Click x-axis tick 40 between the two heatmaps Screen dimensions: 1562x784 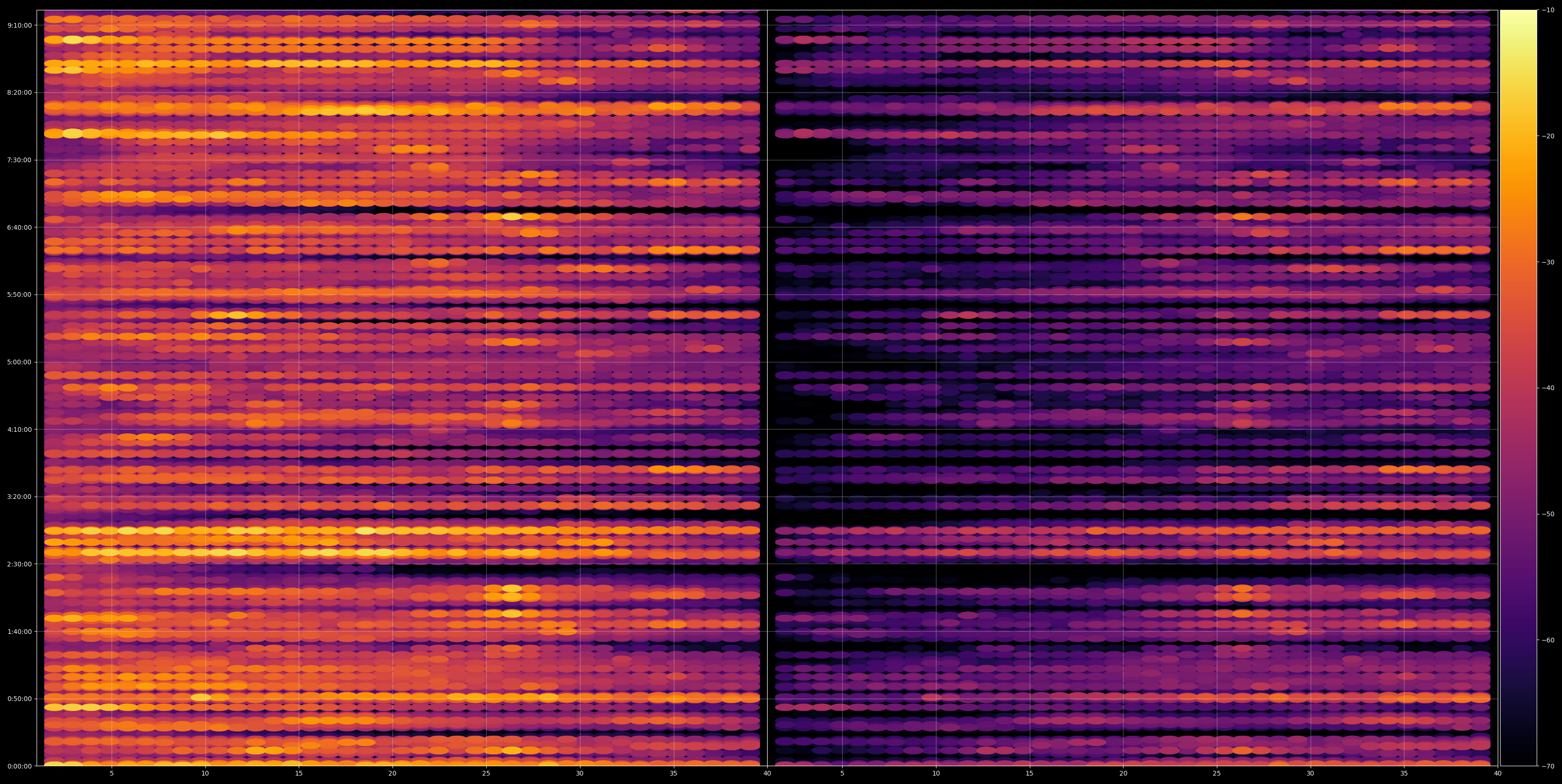click(767, 774)
